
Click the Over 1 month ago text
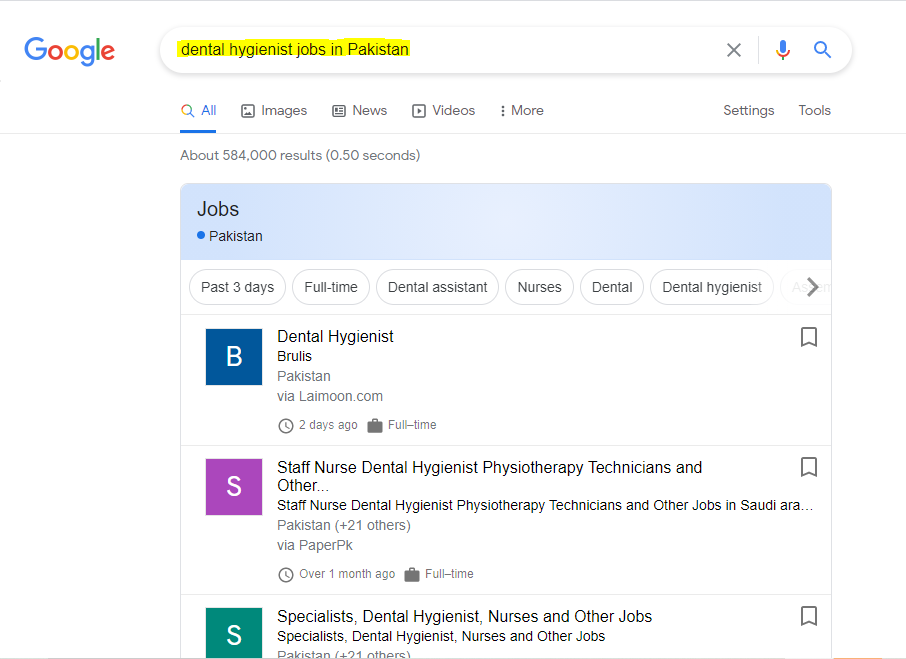(x=347, y=574)
